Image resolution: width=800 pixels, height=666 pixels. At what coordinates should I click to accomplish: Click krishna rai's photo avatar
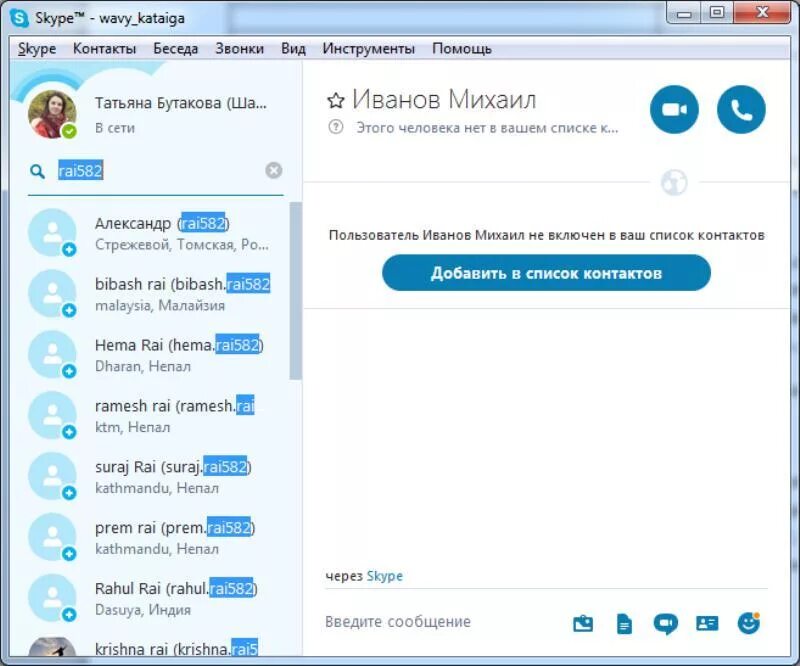(52, 647)
